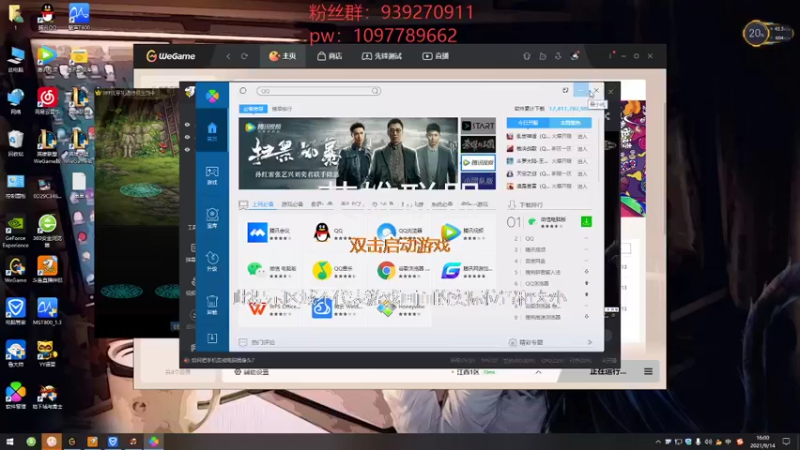Screen dimensions: 800x450
Task: Select QQ in download ranking row 2
Action: tap(530, 238)
